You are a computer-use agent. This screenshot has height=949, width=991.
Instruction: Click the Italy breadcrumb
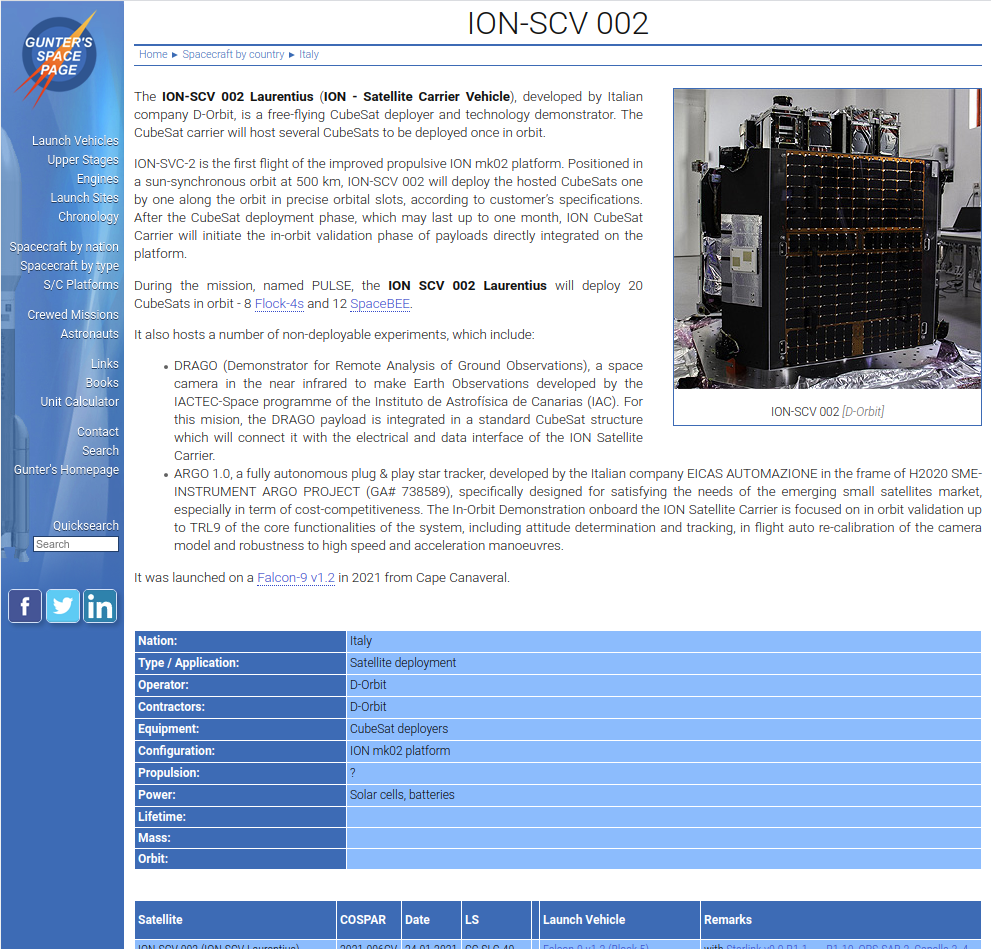pos(309,54)
